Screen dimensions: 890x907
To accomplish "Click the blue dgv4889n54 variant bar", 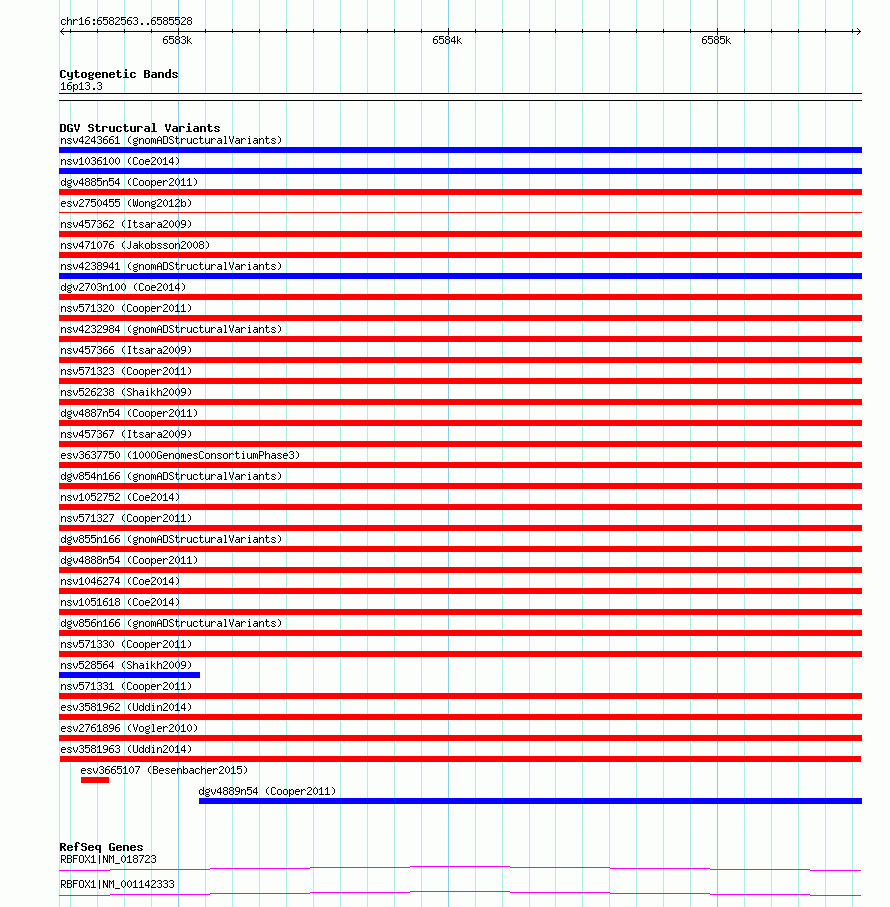I will 530,801.
